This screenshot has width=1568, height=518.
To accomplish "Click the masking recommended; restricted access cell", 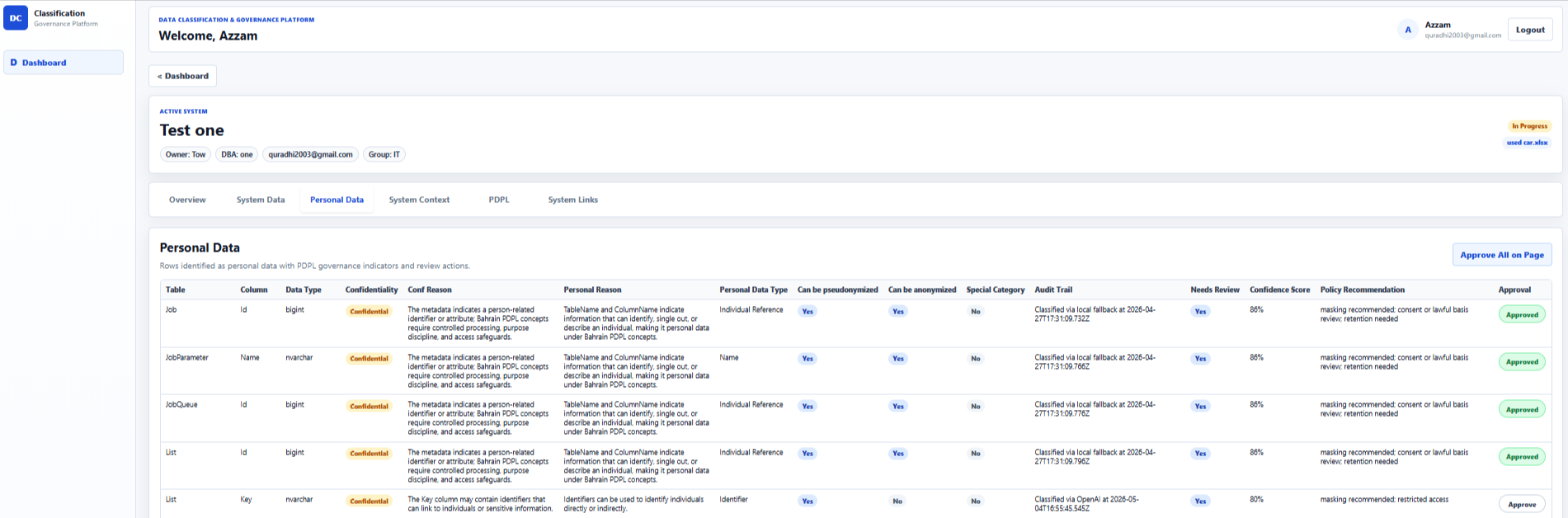I will 1384,500.
